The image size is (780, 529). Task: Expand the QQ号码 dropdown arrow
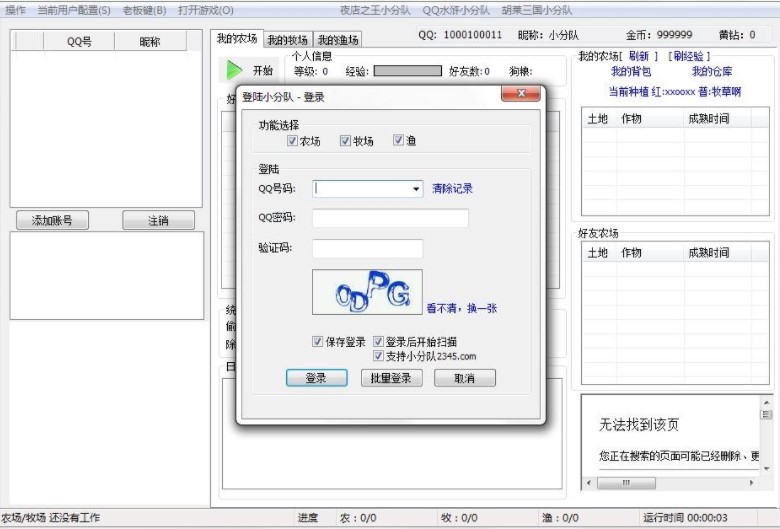pyautogui.click(x=416, y=189)
